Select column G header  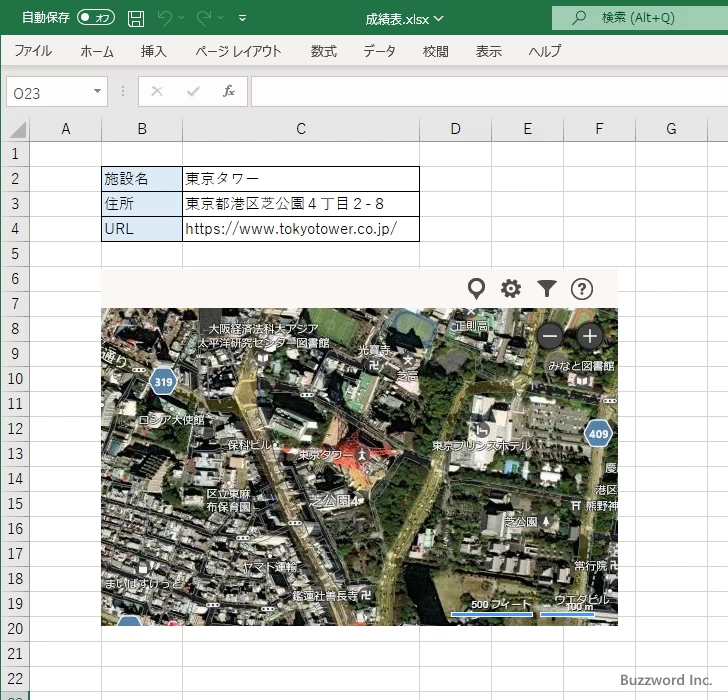tap(671, 129)
